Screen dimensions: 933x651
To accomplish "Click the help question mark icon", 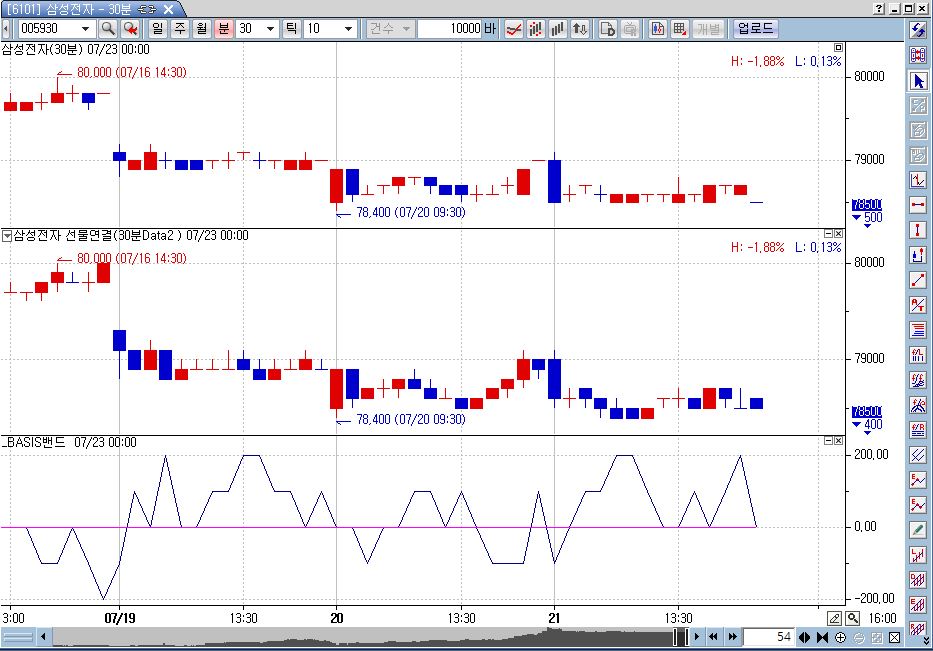I will (877, 8).
